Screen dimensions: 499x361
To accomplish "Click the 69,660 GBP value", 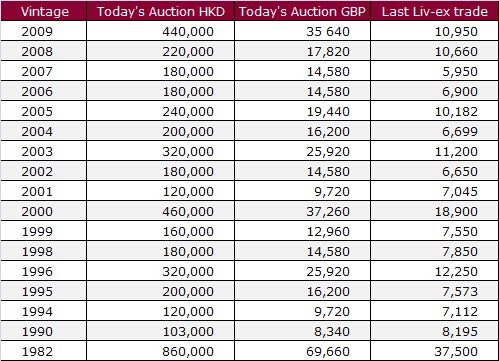I will (x=328, y=352).
